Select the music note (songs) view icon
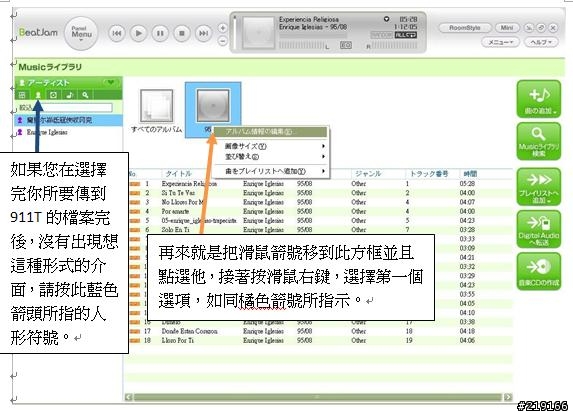 point(69,95)
